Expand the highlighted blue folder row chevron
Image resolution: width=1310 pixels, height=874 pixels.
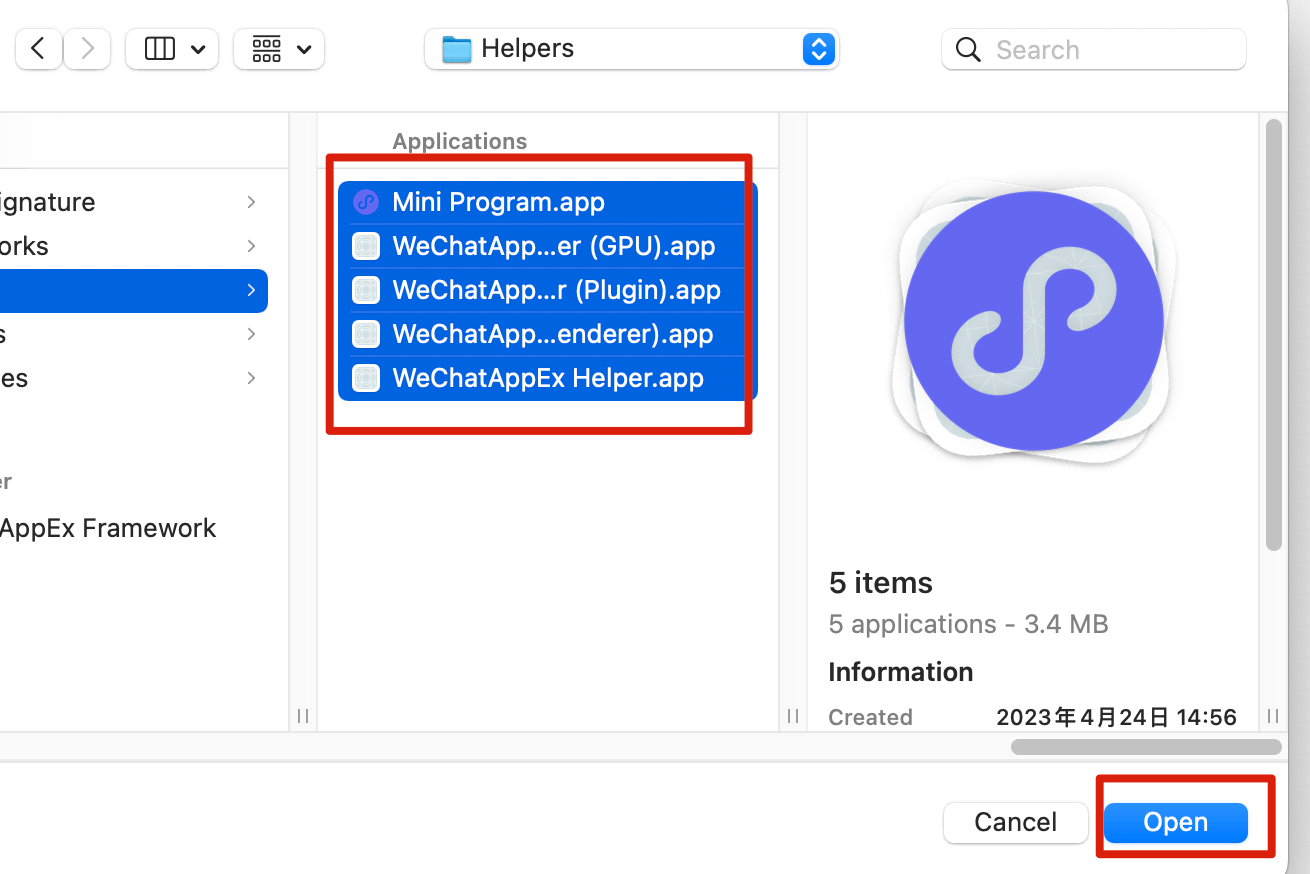click(x=251, y=290)
